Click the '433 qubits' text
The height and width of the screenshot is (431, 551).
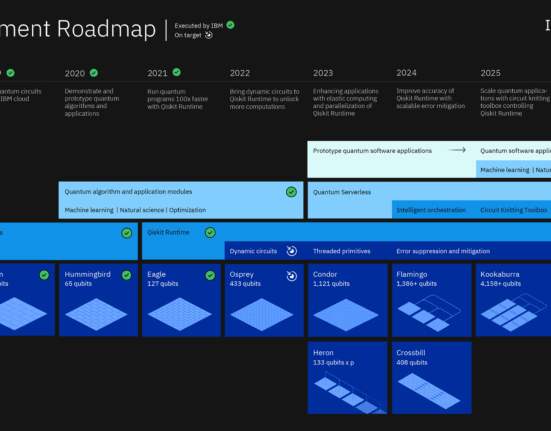pyautogui.click(x=245, y=283)
